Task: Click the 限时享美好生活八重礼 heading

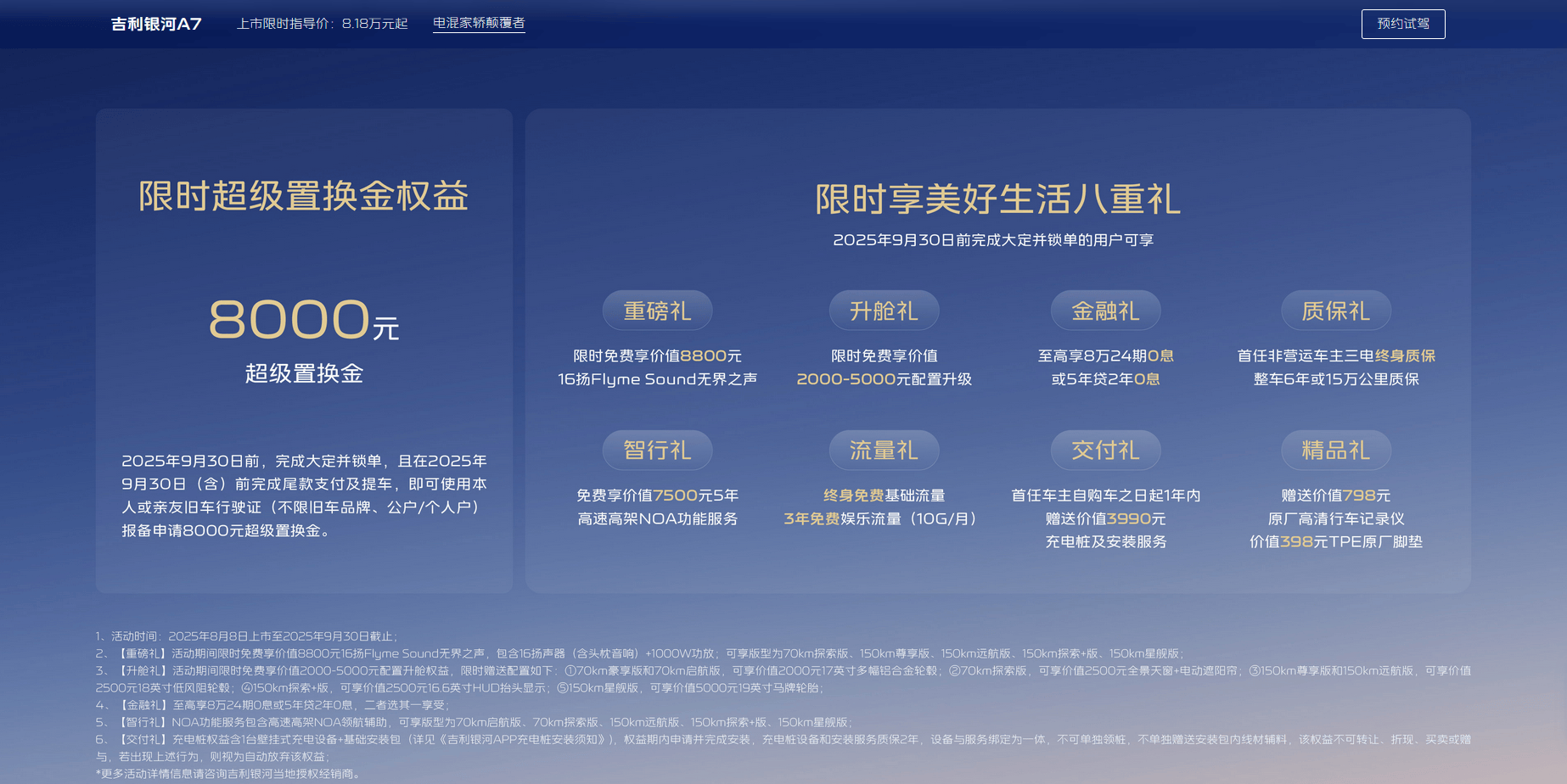Action: [997, 199]
